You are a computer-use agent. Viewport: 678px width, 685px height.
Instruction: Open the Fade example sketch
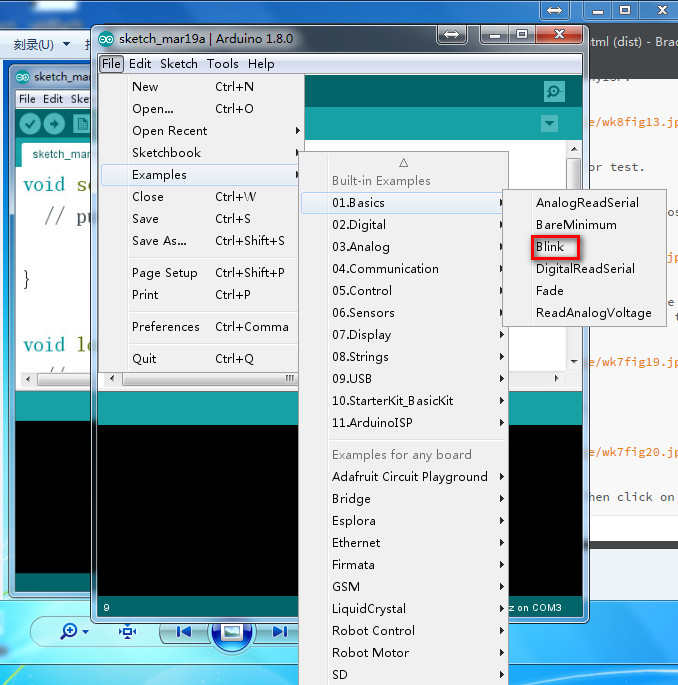pyautogui.click(x=585, y=291)
